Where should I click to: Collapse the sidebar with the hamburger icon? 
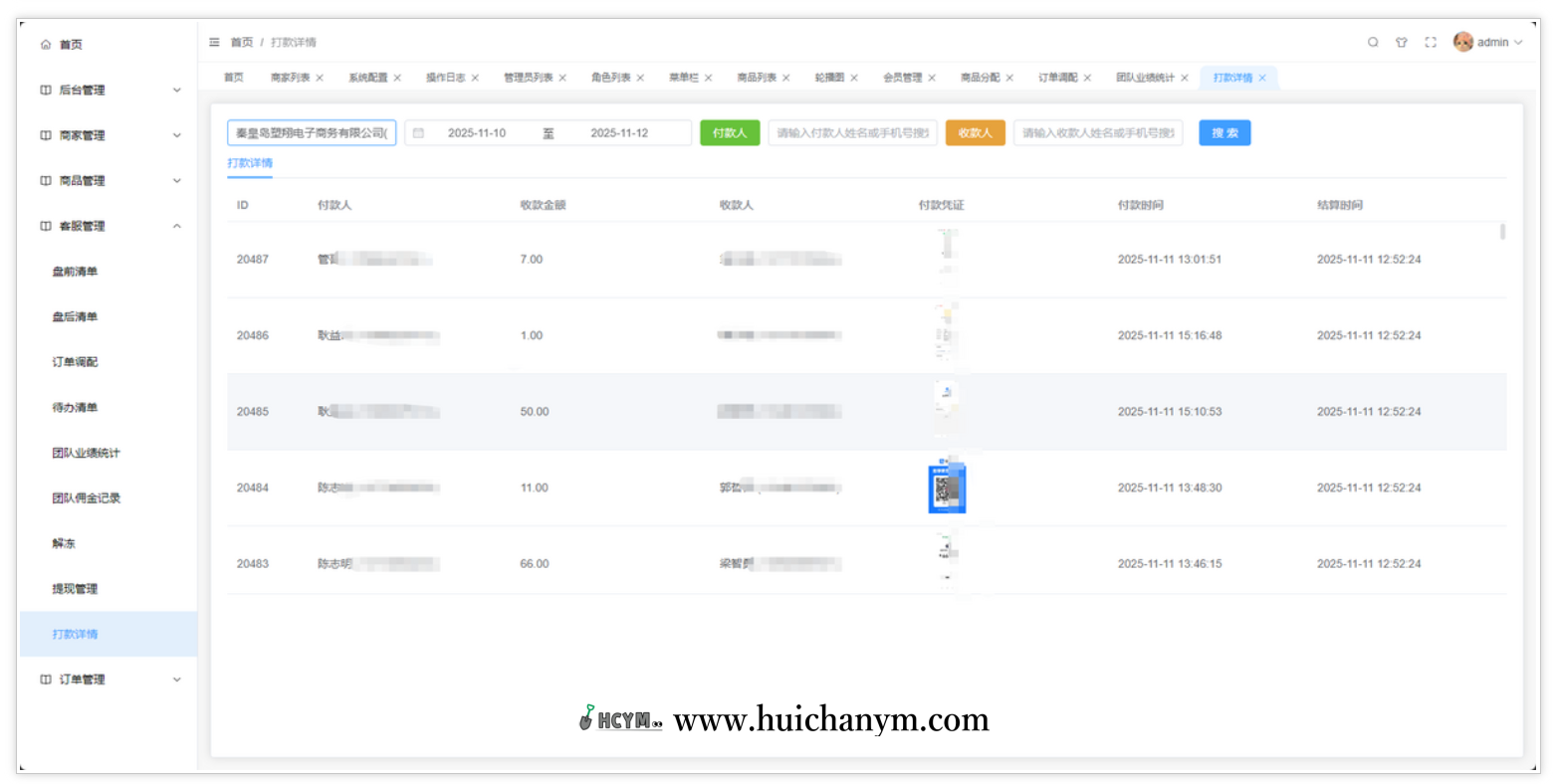pos(215,43)
